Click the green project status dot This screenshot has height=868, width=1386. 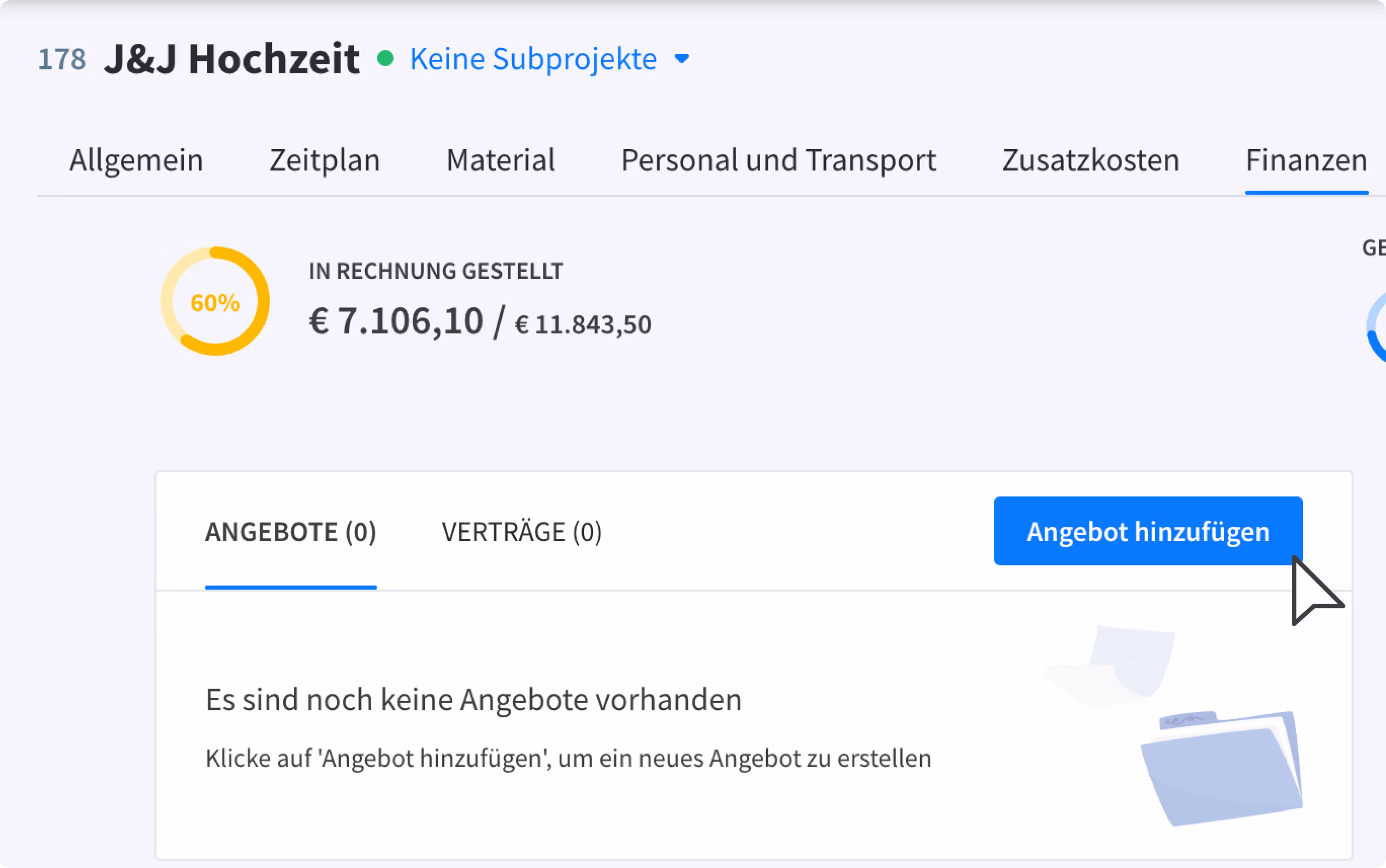tap(385, 59)
